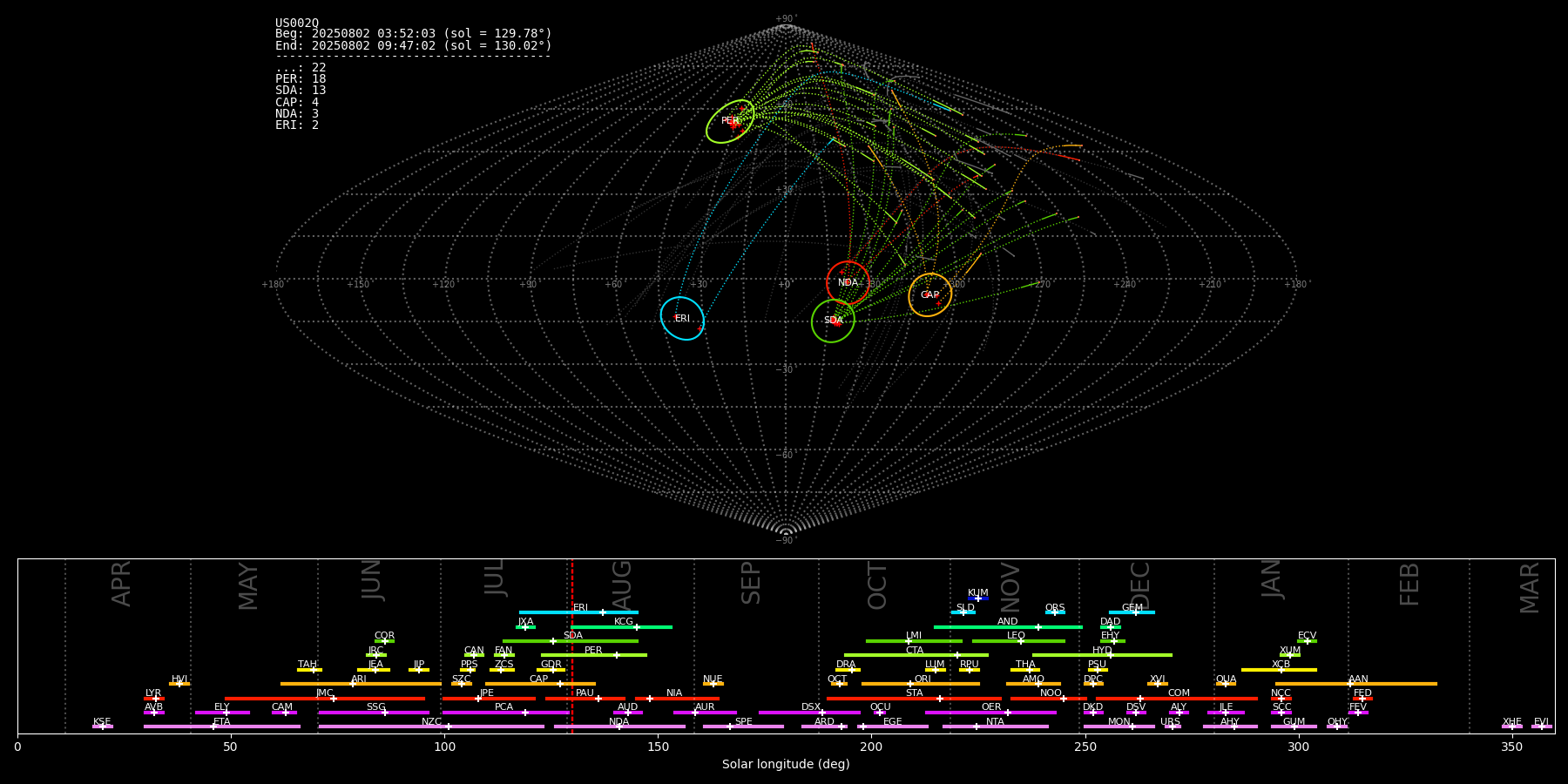Screen dimensions: 1568x784
Task: Click the KUM shower label in timeline
Action: pos(978,593)
